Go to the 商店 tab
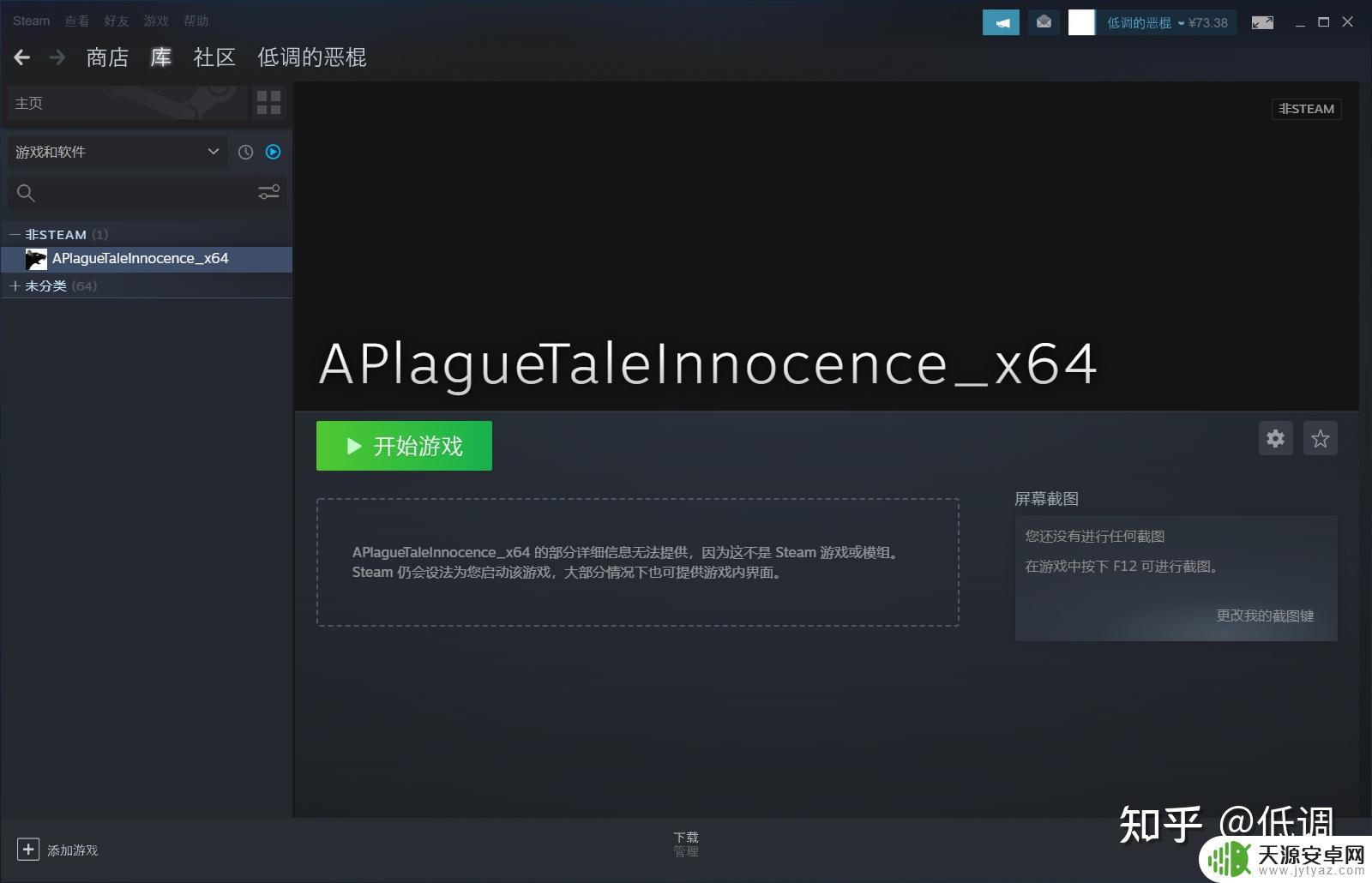Screen dimensions: 1372x883 coord(107,57)
